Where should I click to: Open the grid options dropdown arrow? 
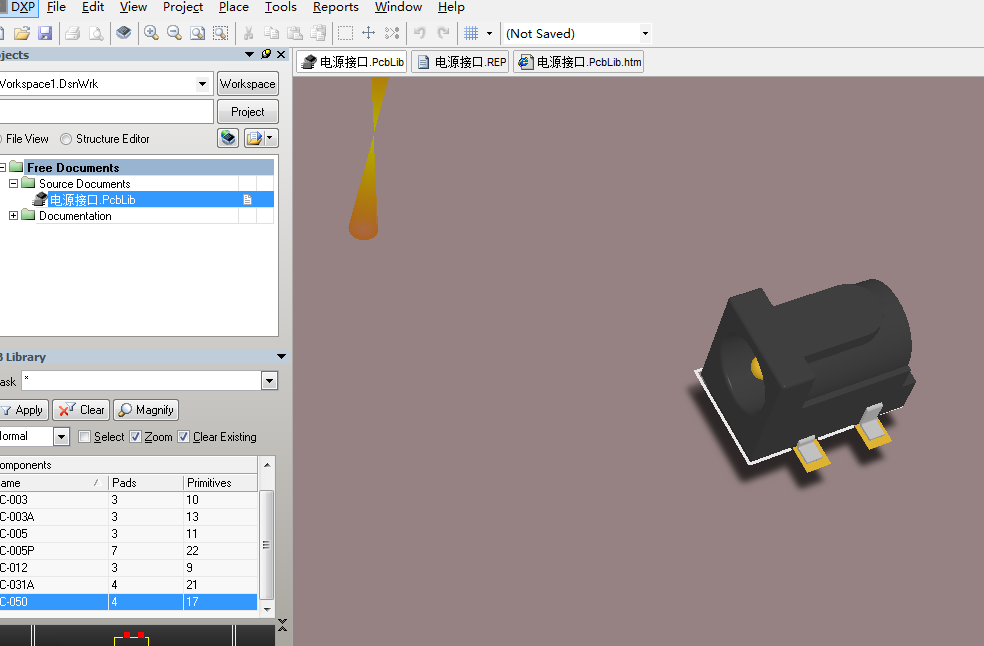489,33
